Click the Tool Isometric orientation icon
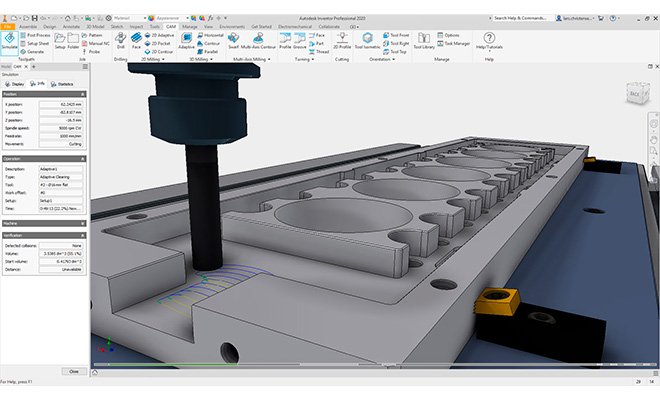This screenshot has width=660, height=400. click(368, 39)
